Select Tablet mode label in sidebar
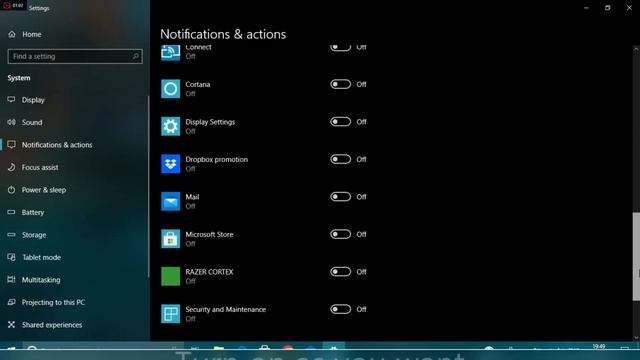 [41, 258]
